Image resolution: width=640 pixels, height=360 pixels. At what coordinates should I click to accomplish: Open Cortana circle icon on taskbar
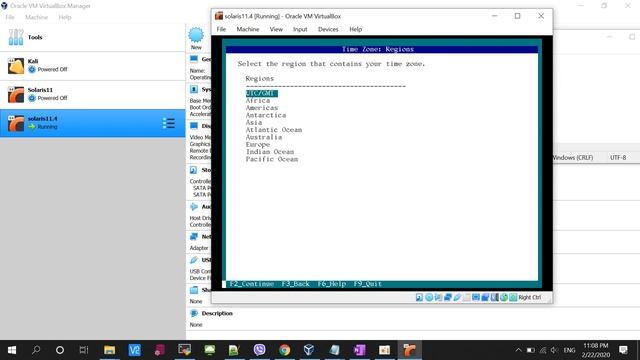pos(60,350)
